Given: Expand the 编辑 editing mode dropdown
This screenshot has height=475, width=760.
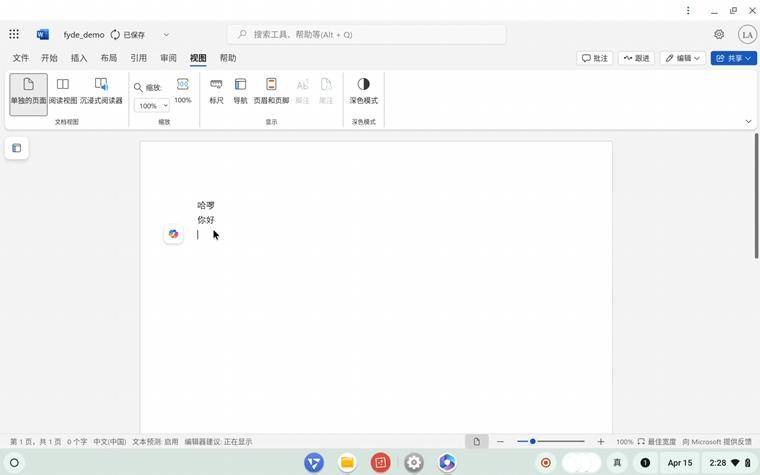Looking at the screenshot, I should (x=683, y=58).
